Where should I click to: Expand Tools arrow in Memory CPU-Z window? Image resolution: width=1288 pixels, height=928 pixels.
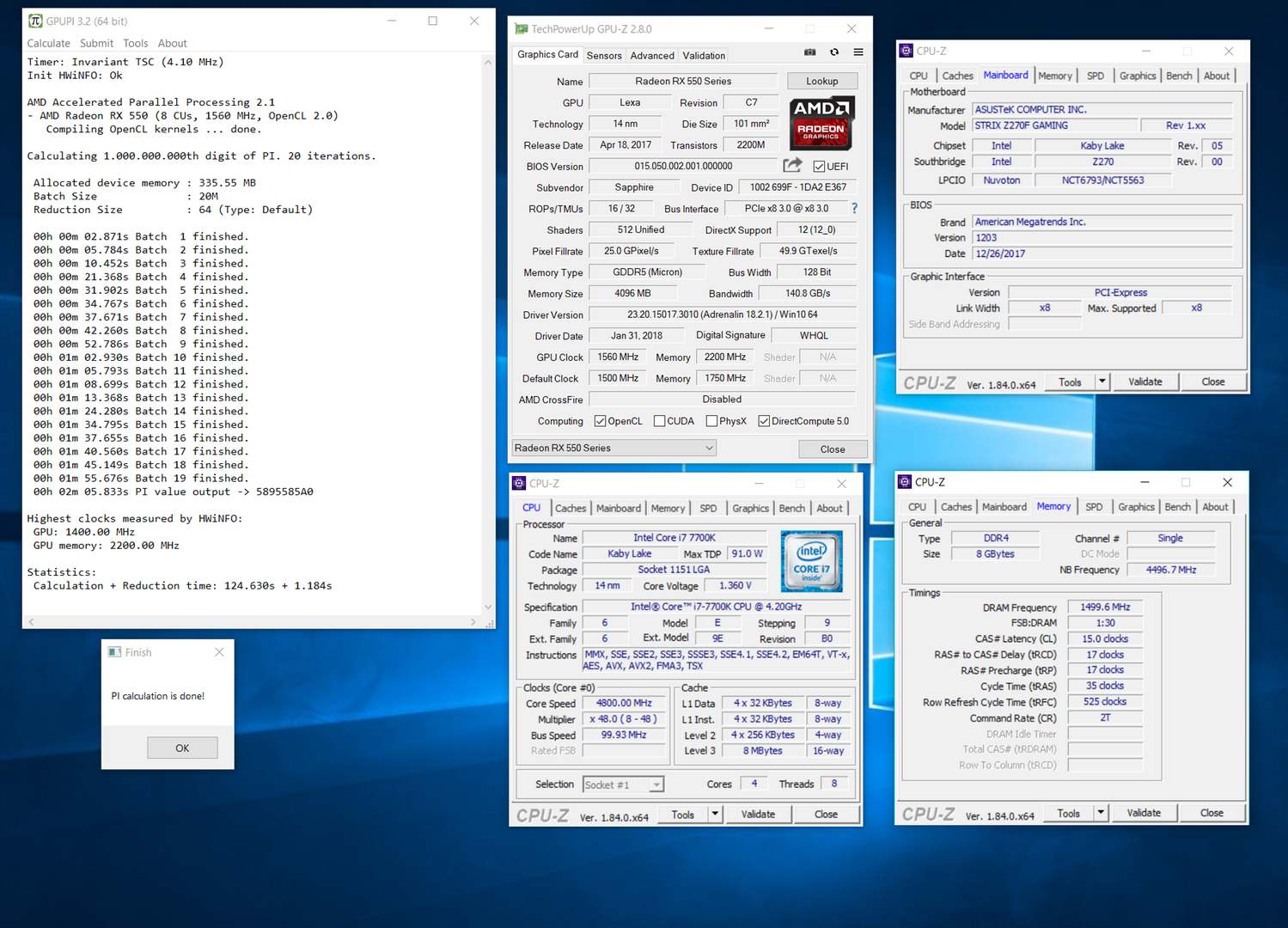(x=1101, y=812)
